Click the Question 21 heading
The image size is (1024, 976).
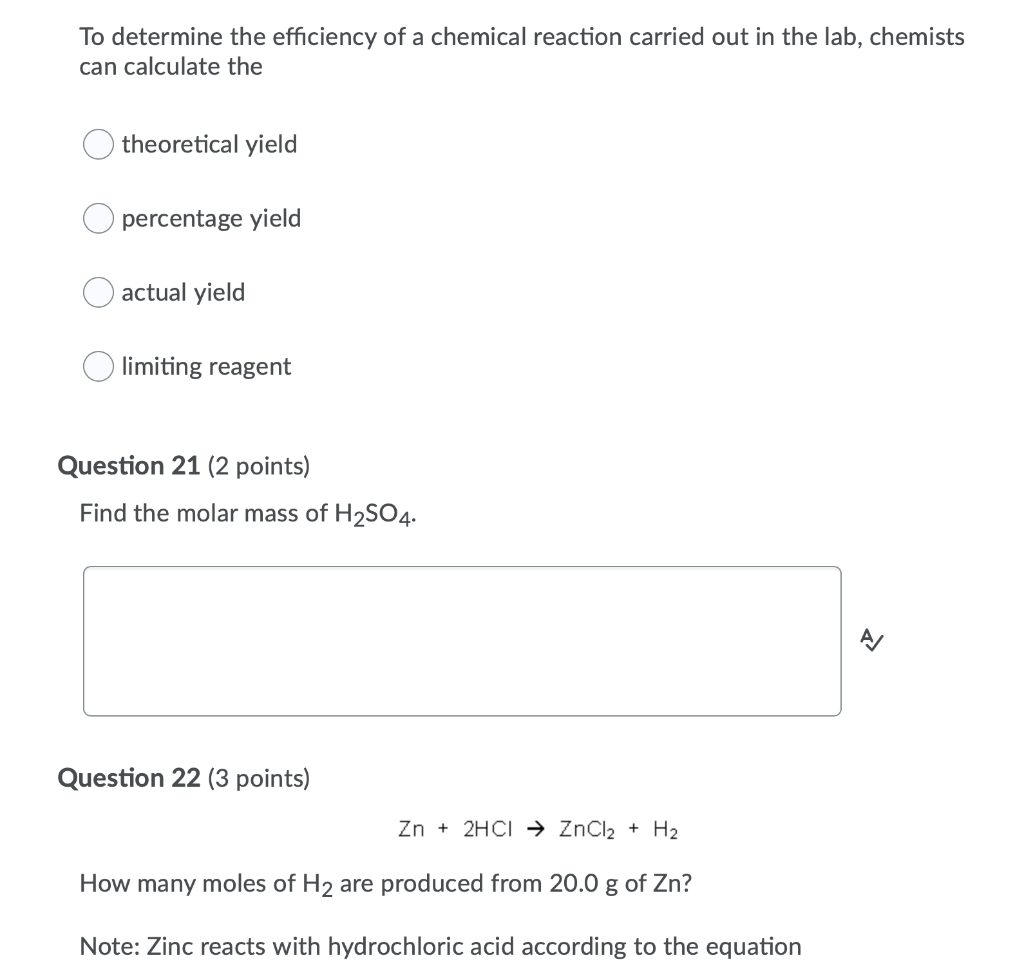129,465
